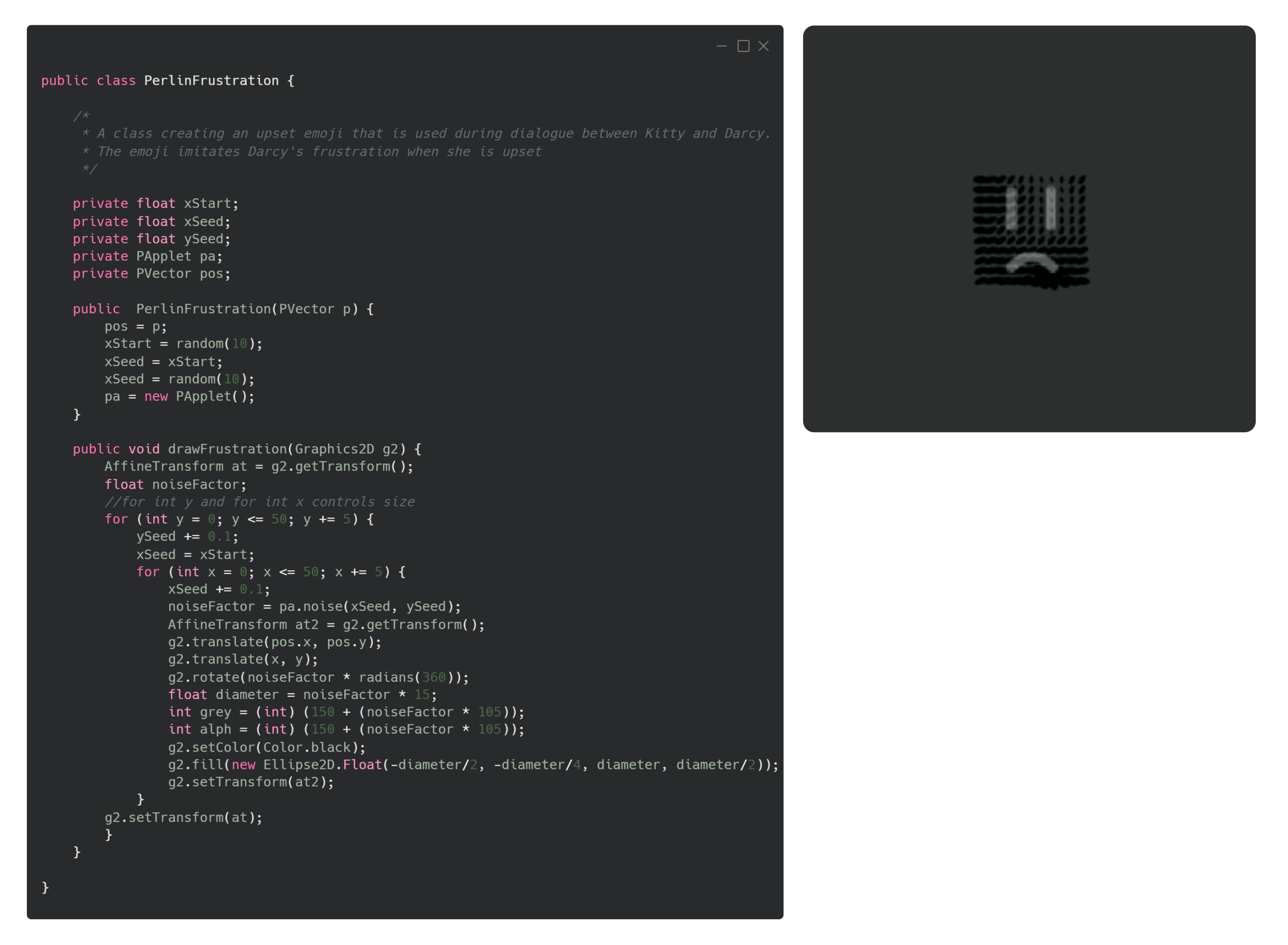
Task: Click the line 'xSeed = random(10);'
Action: (x=179, y=379)
